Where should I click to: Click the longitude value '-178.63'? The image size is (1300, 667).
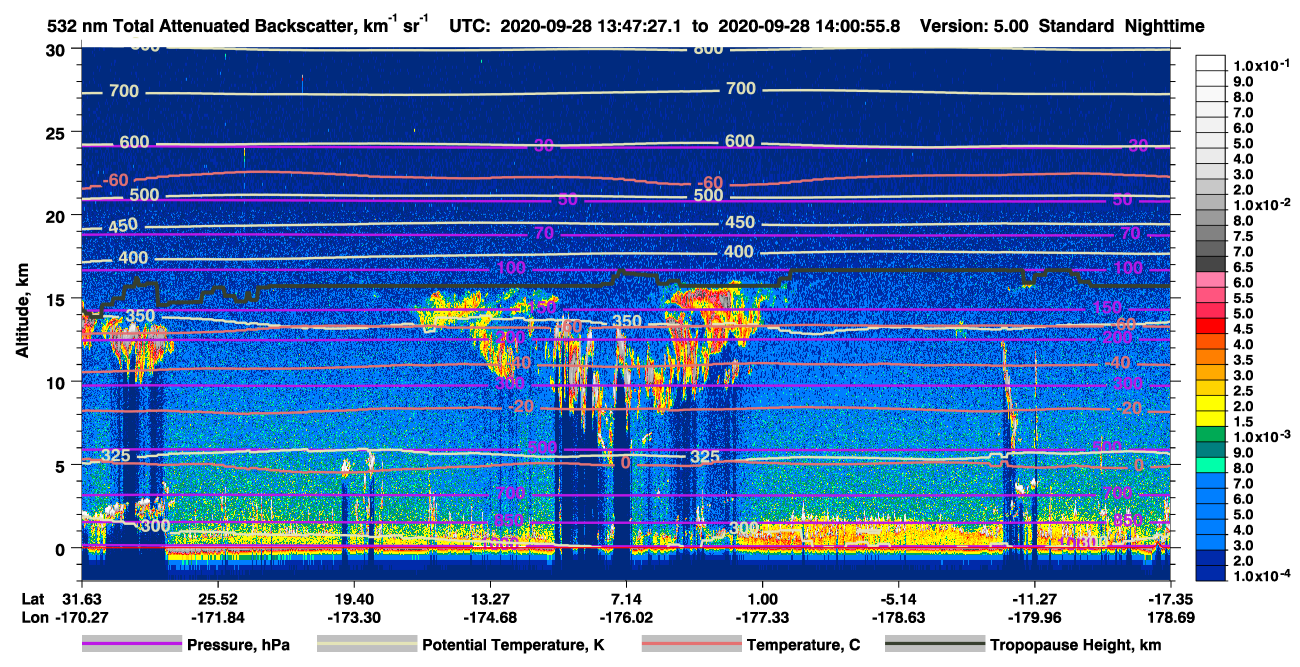(x=898, y=617)
